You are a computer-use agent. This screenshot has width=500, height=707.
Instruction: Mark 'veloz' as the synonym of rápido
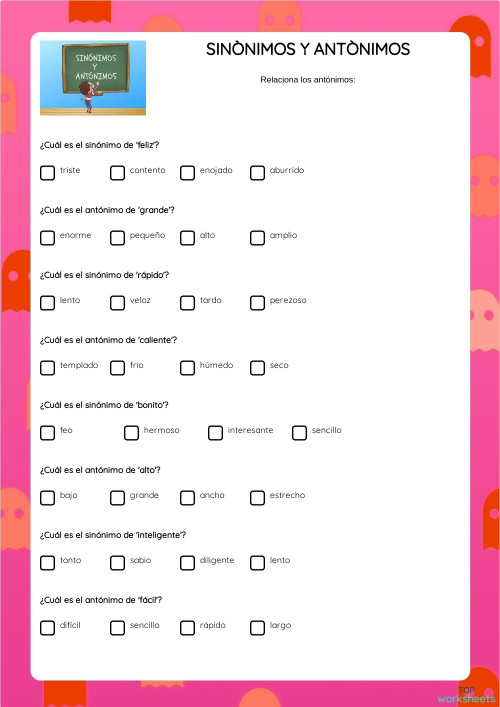(117, 303)
